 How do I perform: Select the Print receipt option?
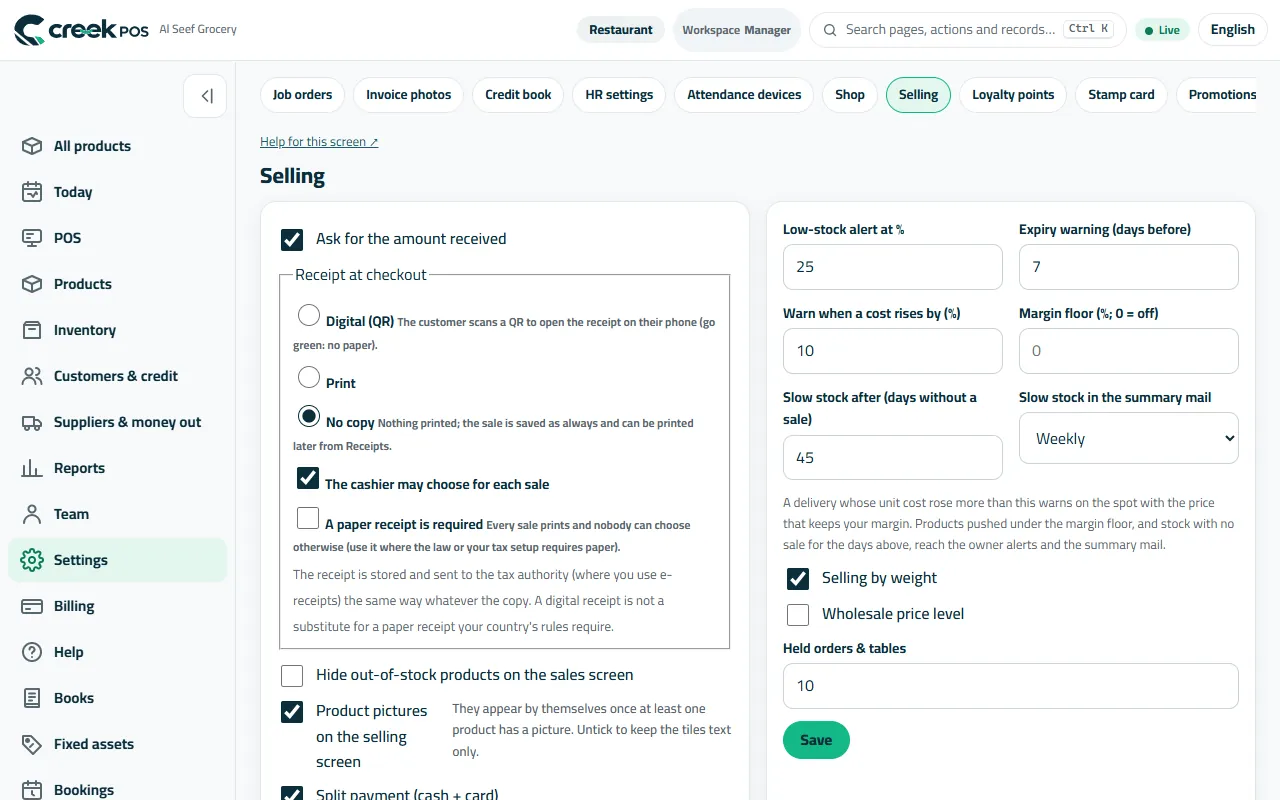pos(309,377)
